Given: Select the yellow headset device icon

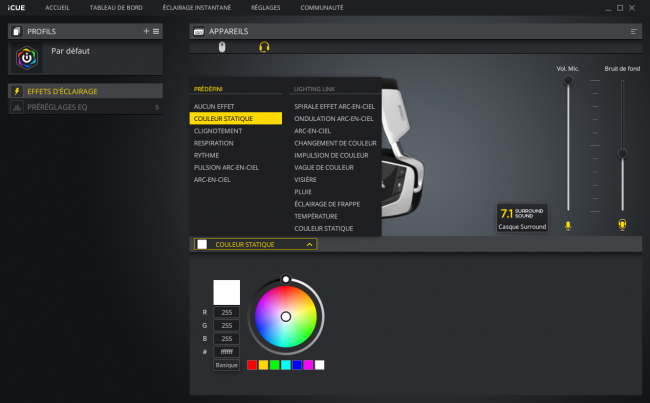Looking at the screenshot, I should pyautogui.click(x=264, y=47).
